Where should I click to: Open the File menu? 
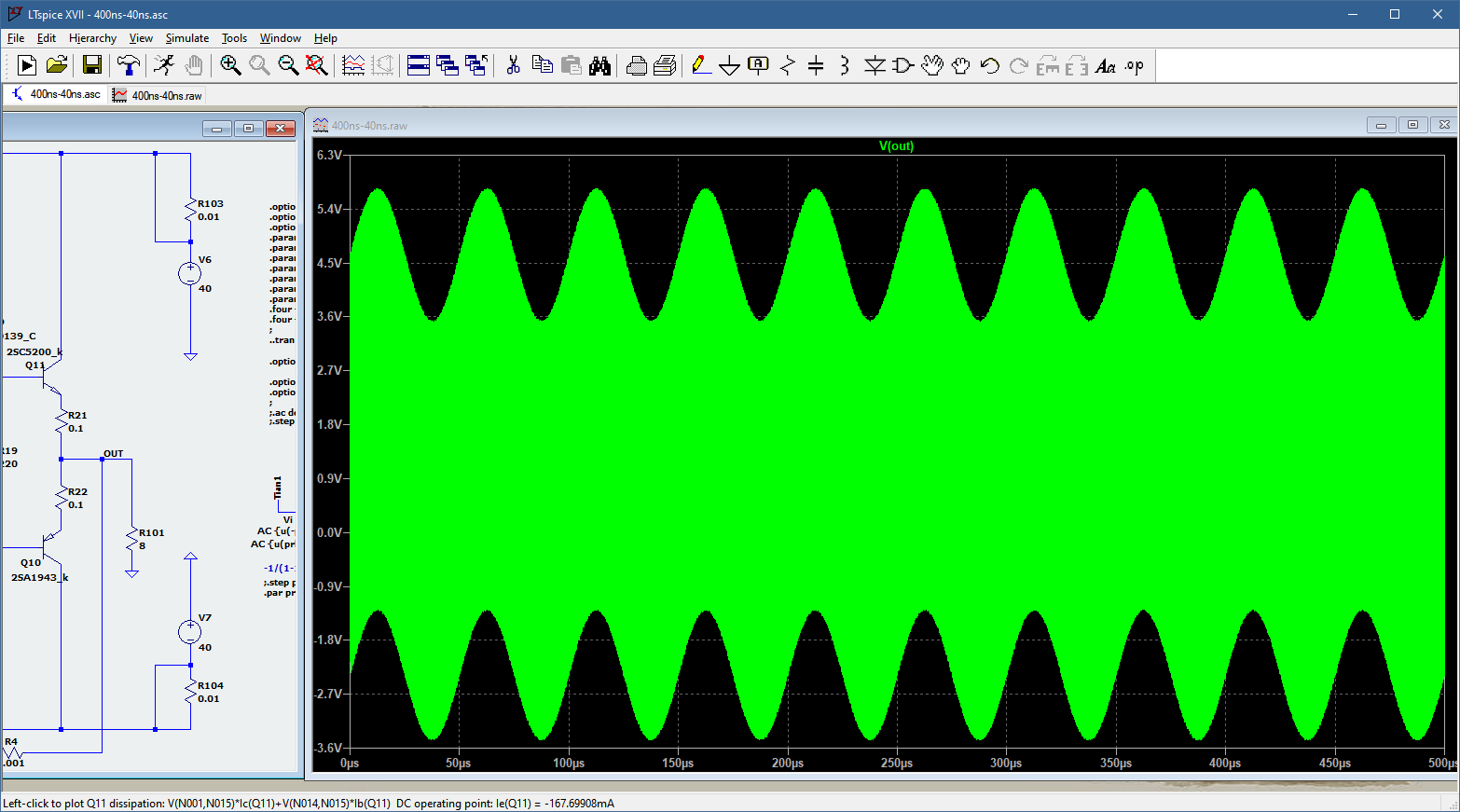coord(16,38)
